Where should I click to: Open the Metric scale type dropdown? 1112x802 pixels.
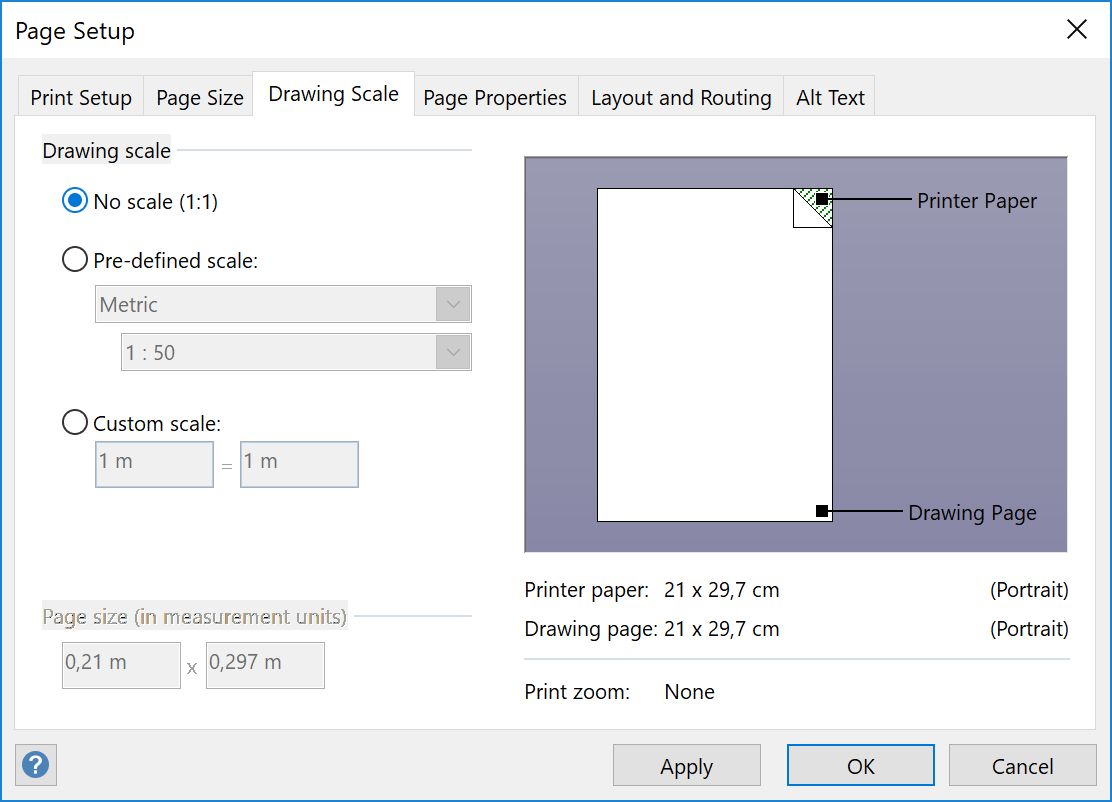click(x=283, y=304)
